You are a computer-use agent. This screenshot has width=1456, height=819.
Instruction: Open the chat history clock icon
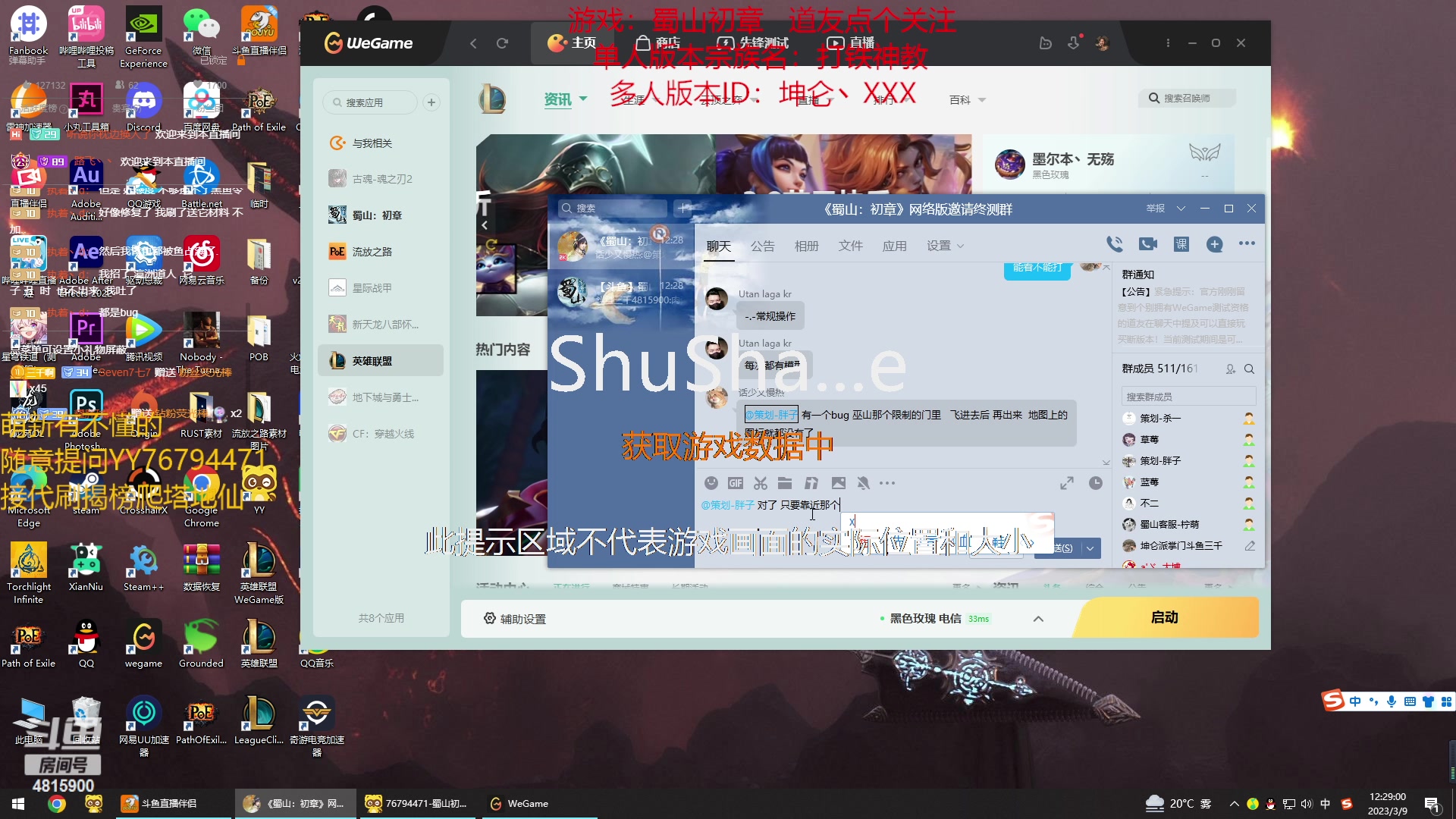coord(1096,483)
